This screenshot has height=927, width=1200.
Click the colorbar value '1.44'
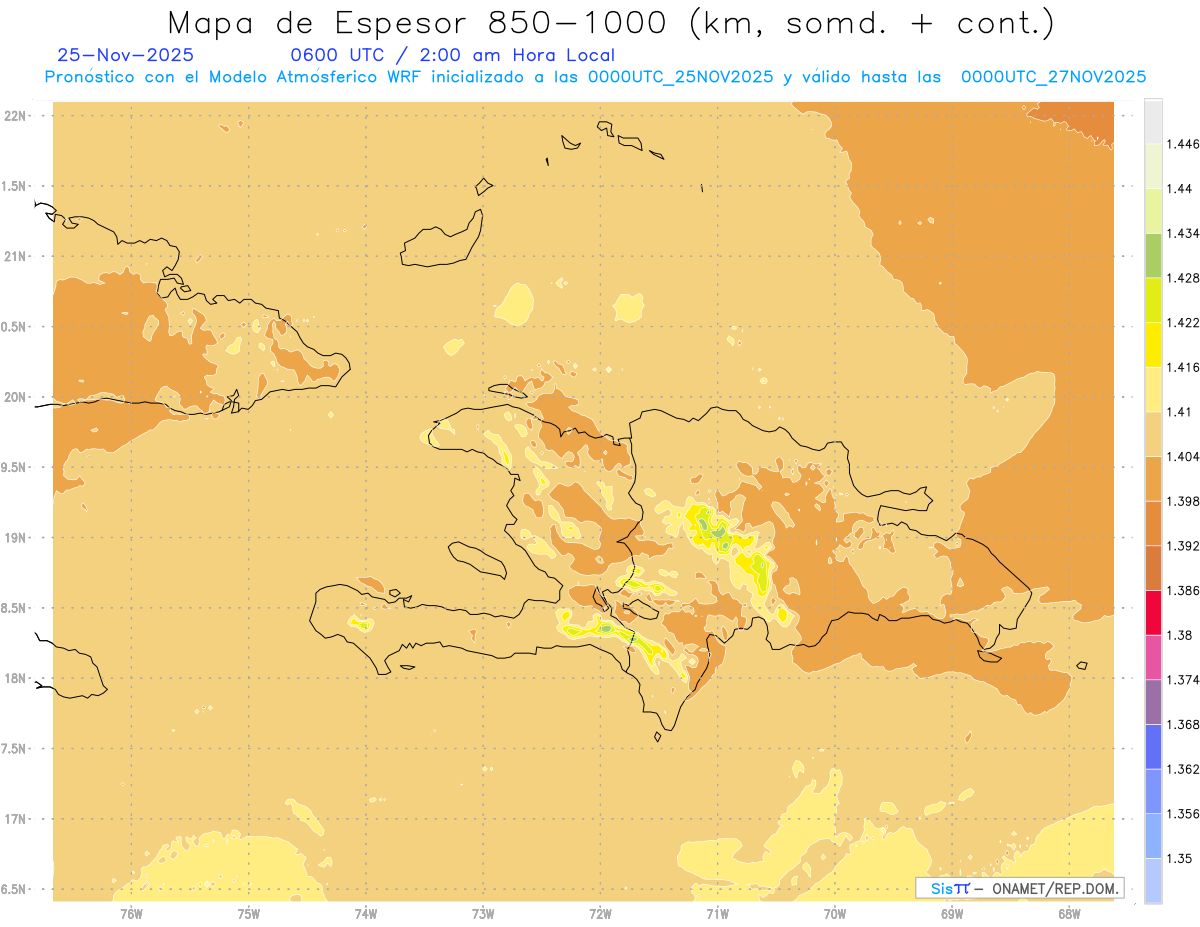point(1179,189)
